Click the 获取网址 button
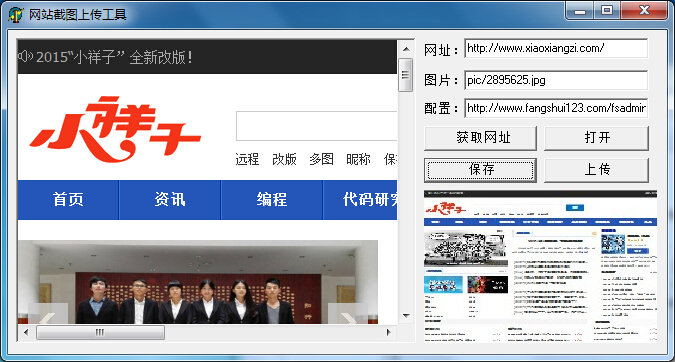This screenshot has width=675, height=362. pyautogui.click(x=480, y=138)
